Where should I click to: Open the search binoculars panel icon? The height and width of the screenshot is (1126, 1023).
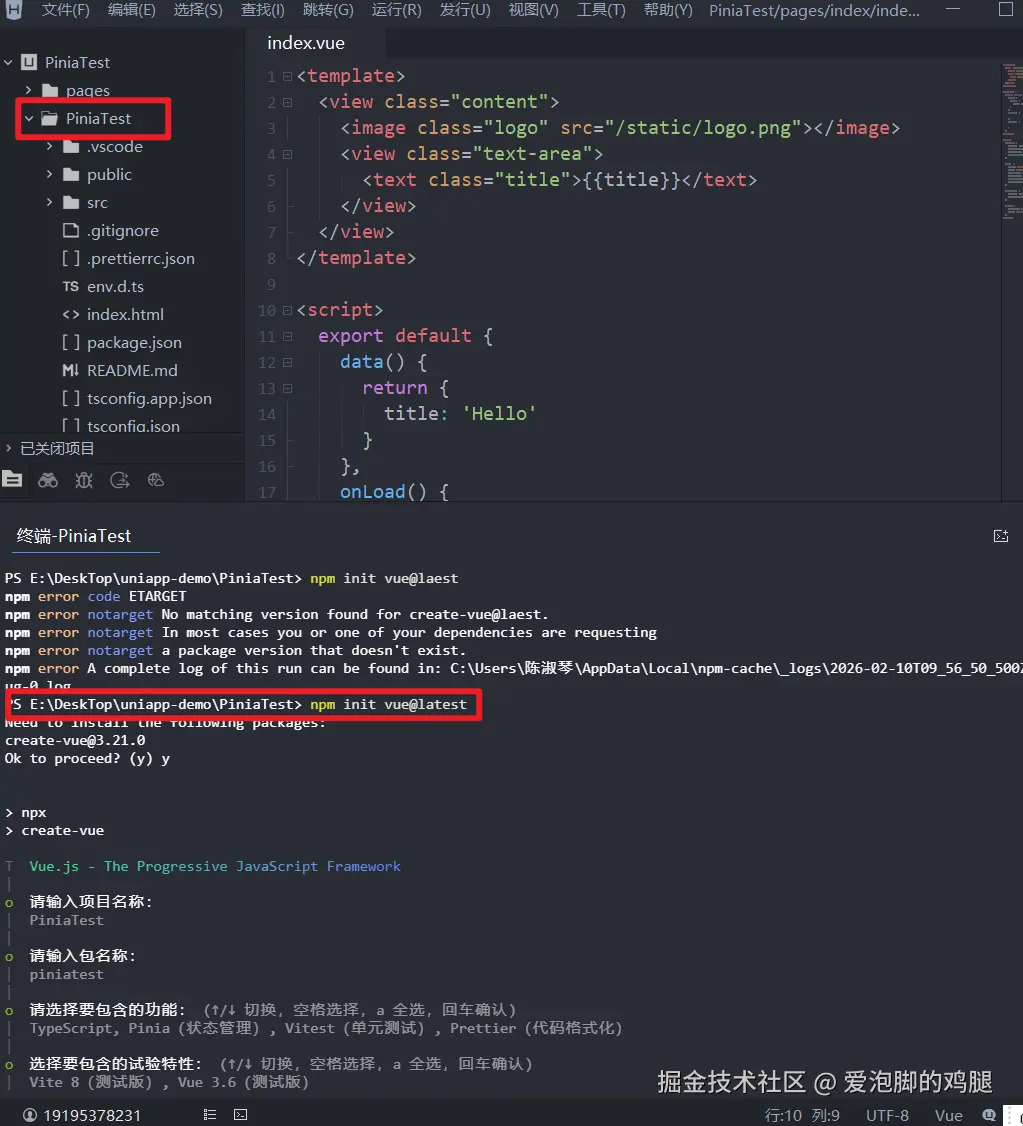pyautogui.click(x=48, y=480)
